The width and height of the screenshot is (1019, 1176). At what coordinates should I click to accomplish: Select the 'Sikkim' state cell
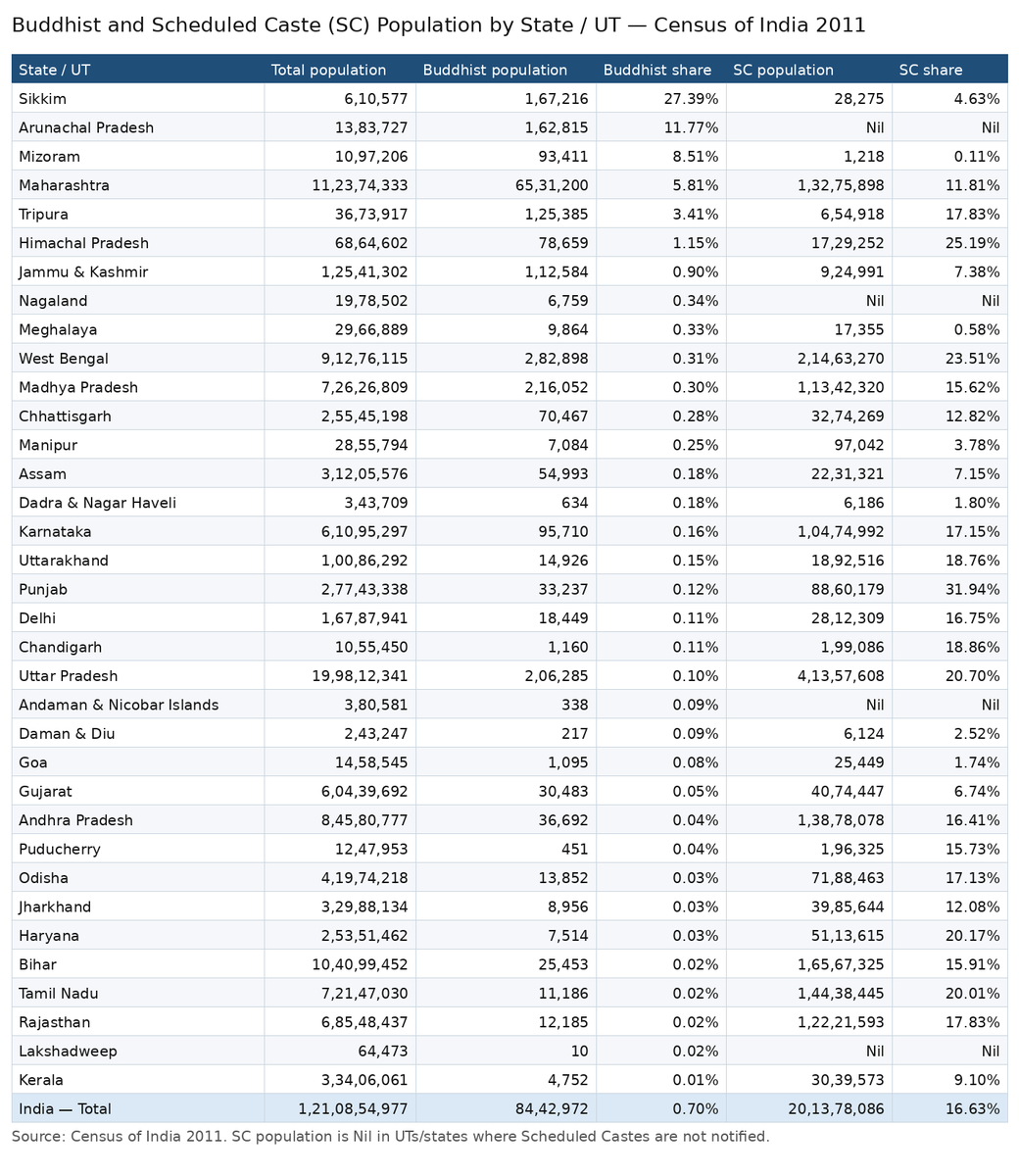(x=138, y=99)
